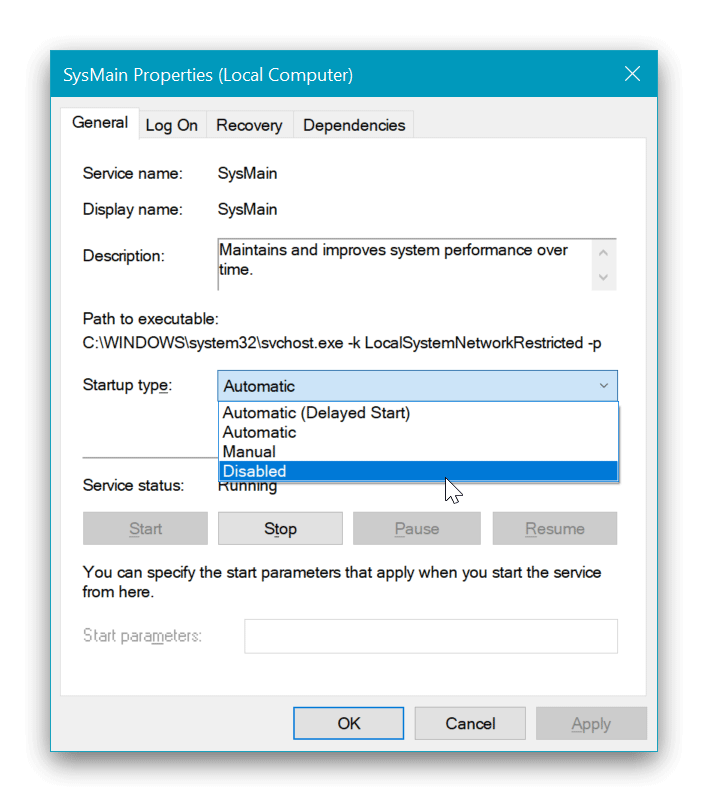Select Automatic option in the open list
708x802 pixels.
pyautogui.click(x=259, y=432)
